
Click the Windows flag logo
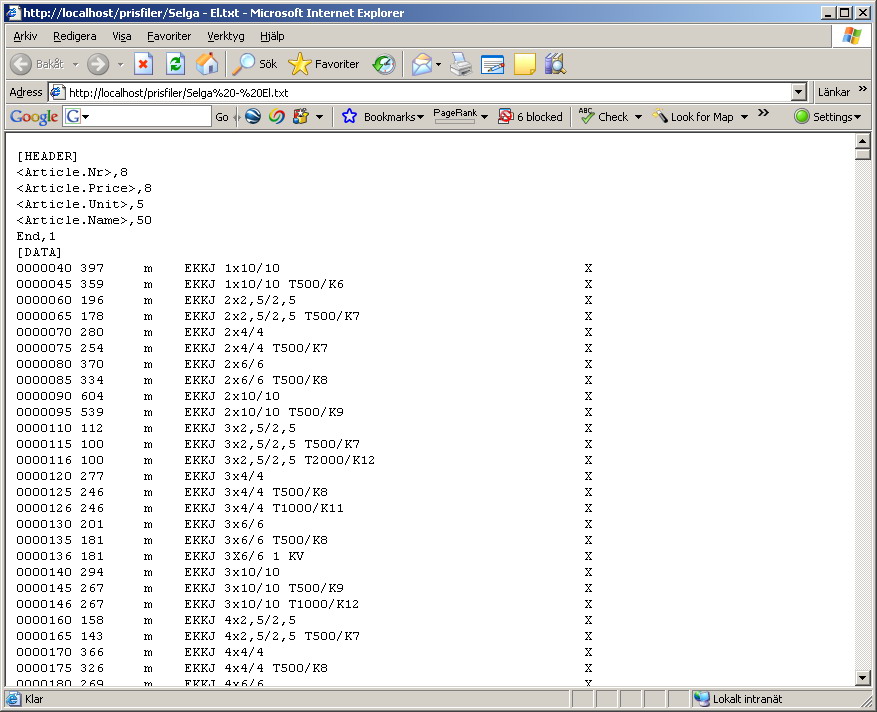click(x=851, y=36)
